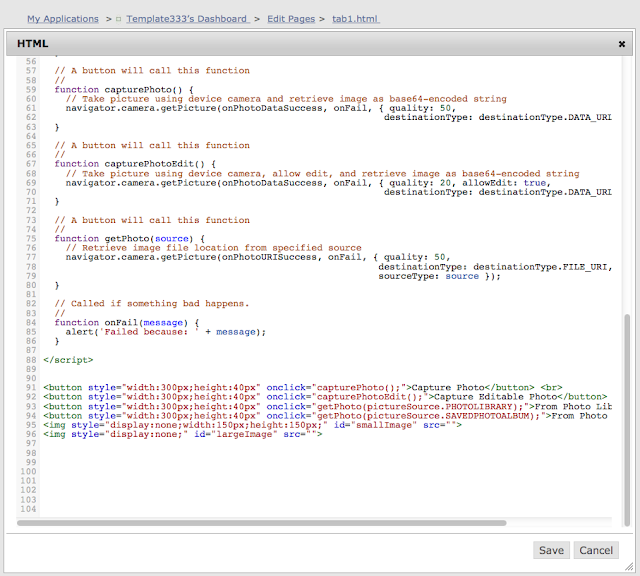
Task: Click 'function onFail(message) {' on line 84
Action: pyautogui.click(x=127, y=322)
